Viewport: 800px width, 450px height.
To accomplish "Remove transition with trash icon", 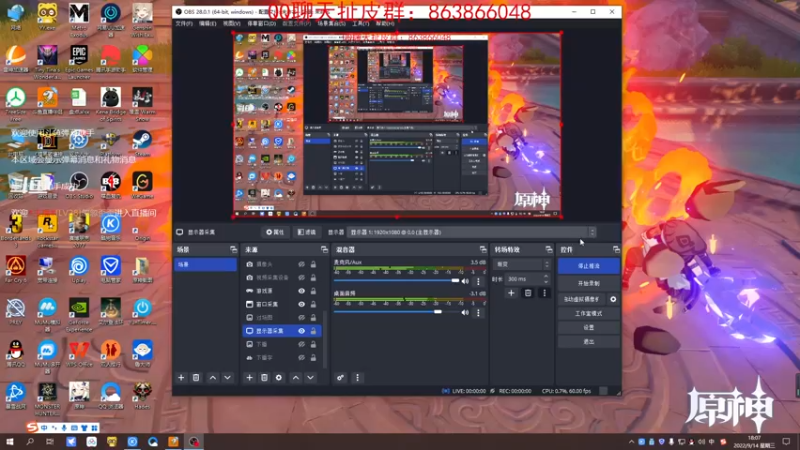I will click(528, 293).
